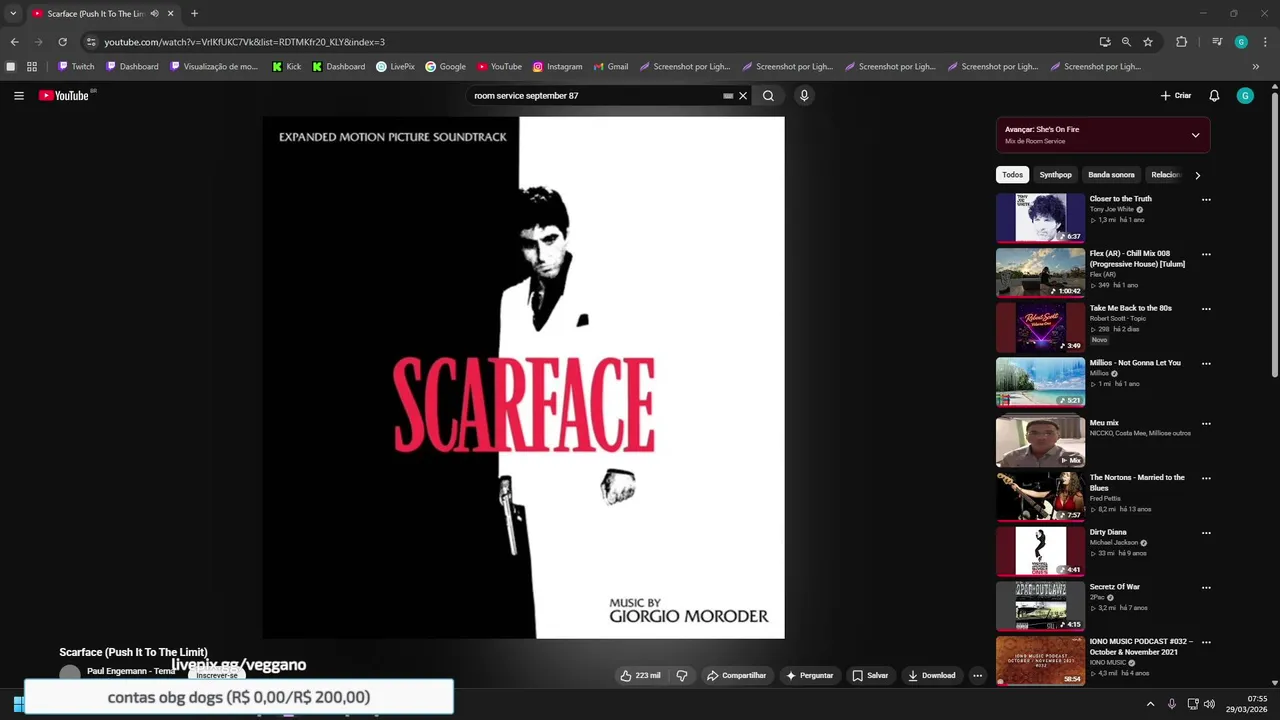Select the Synthpop filter chip
This screenshot has height=720, width=1280.
(1055, 175)
